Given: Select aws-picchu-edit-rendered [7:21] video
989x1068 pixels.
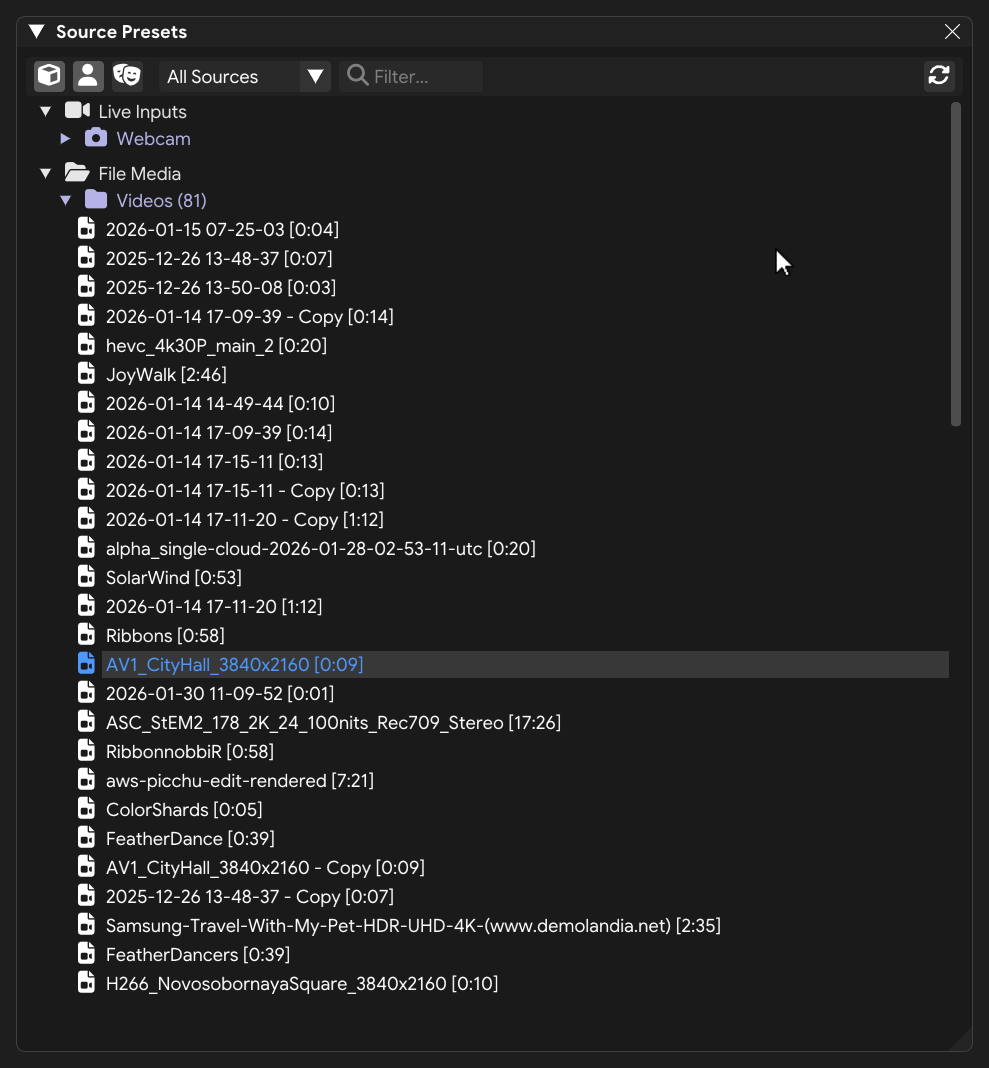Looking at the screenshot, I should tap(240, 781).
